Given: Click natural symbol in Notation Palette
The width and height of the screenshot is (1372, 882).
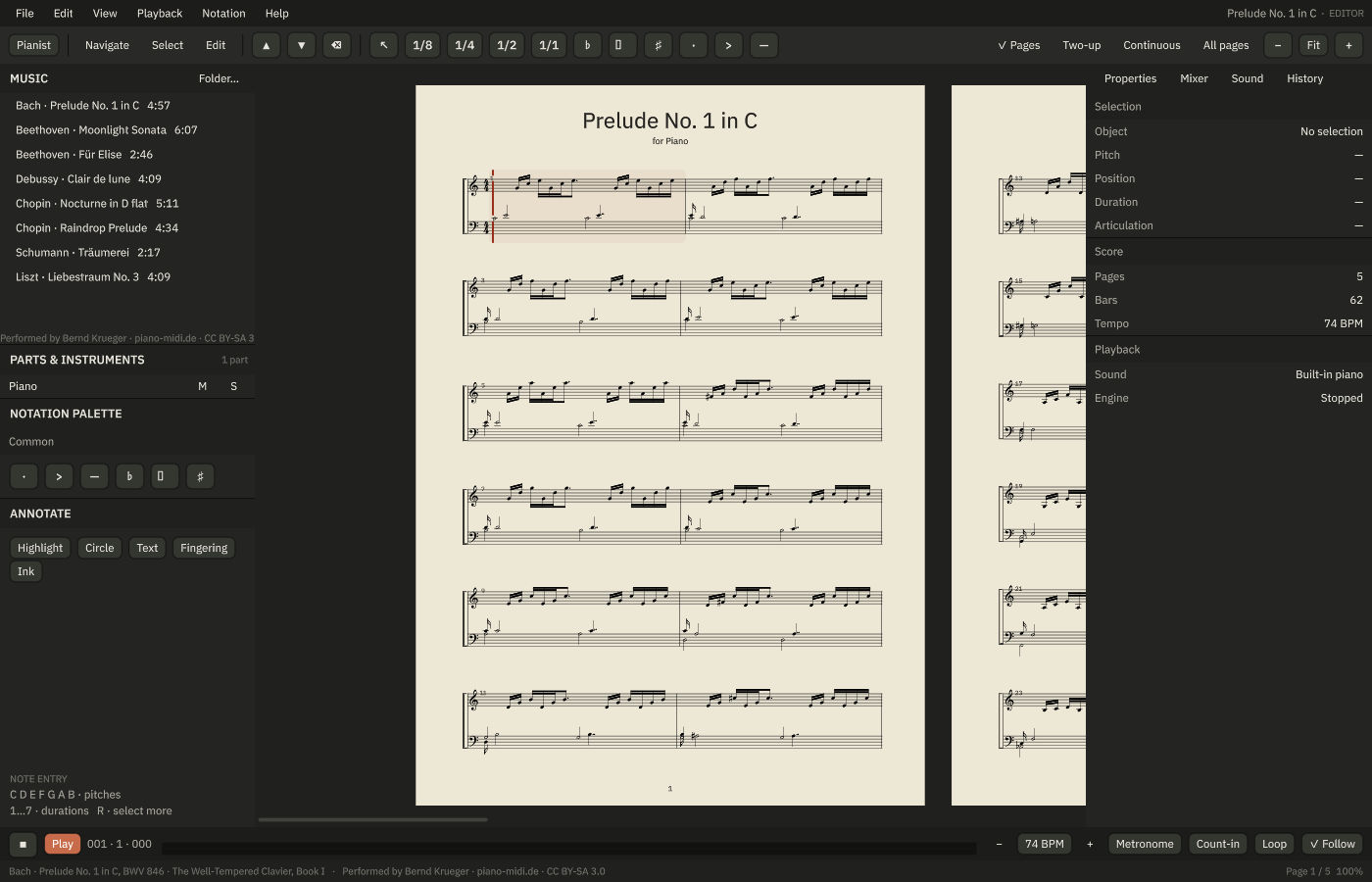Looking at the screenshot, I should coord(165,476).
